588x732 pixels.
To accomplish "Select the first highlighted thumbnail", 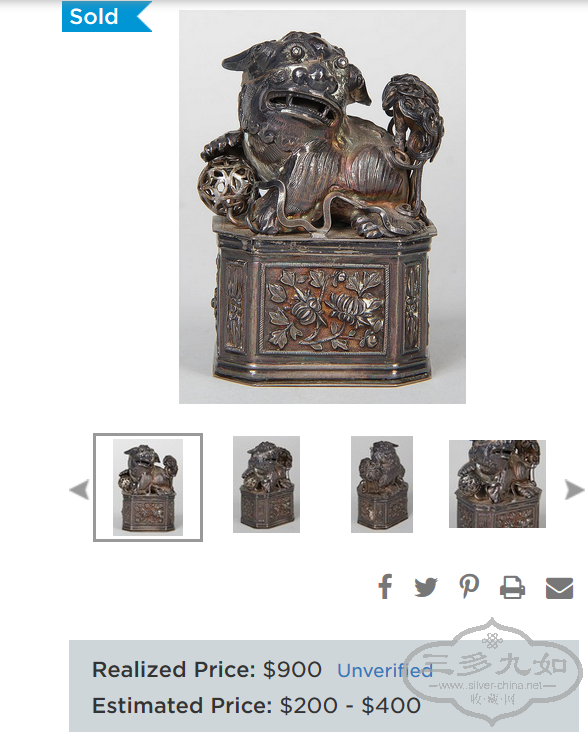I will click(x=148, y=487).
